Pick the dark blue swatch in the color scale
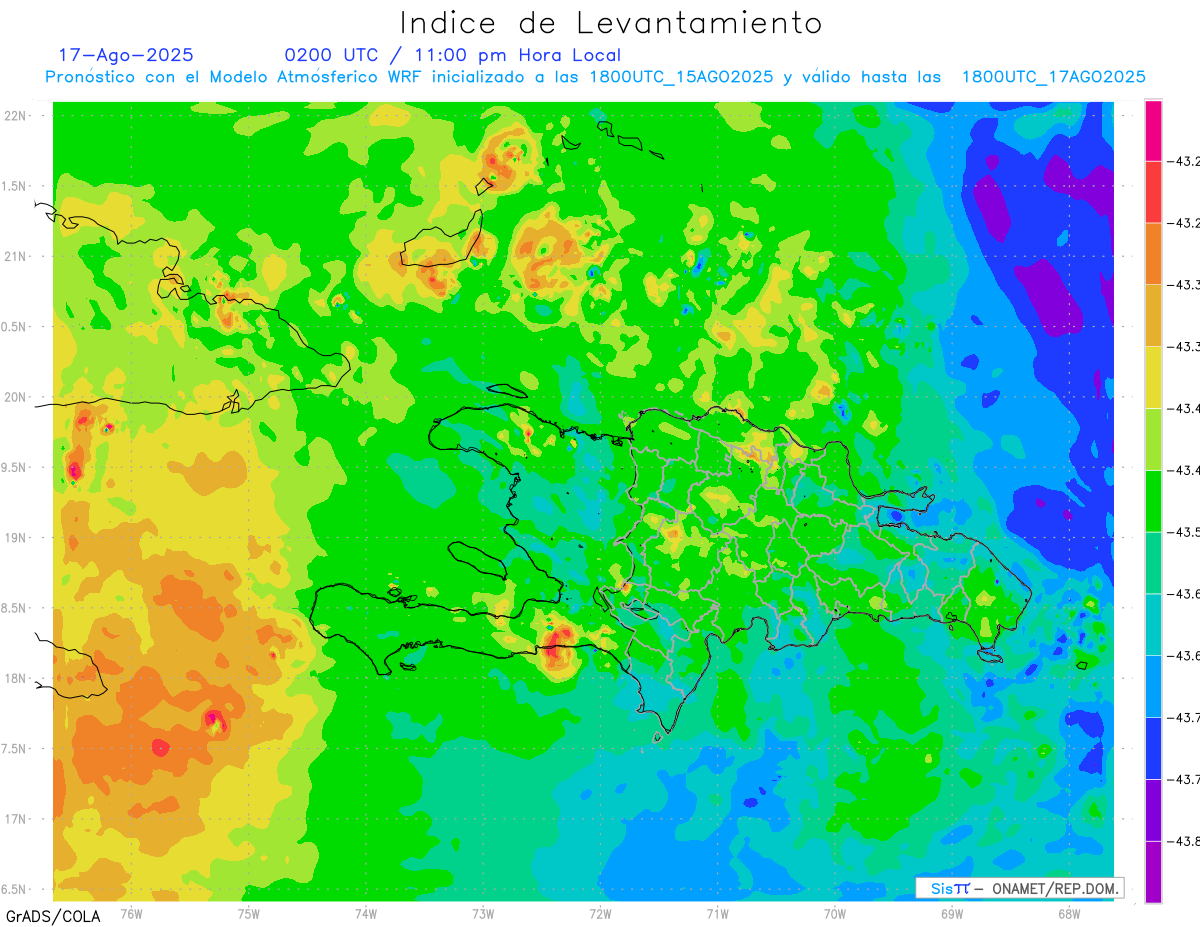1200x927 pixels. pos(1153,747)
